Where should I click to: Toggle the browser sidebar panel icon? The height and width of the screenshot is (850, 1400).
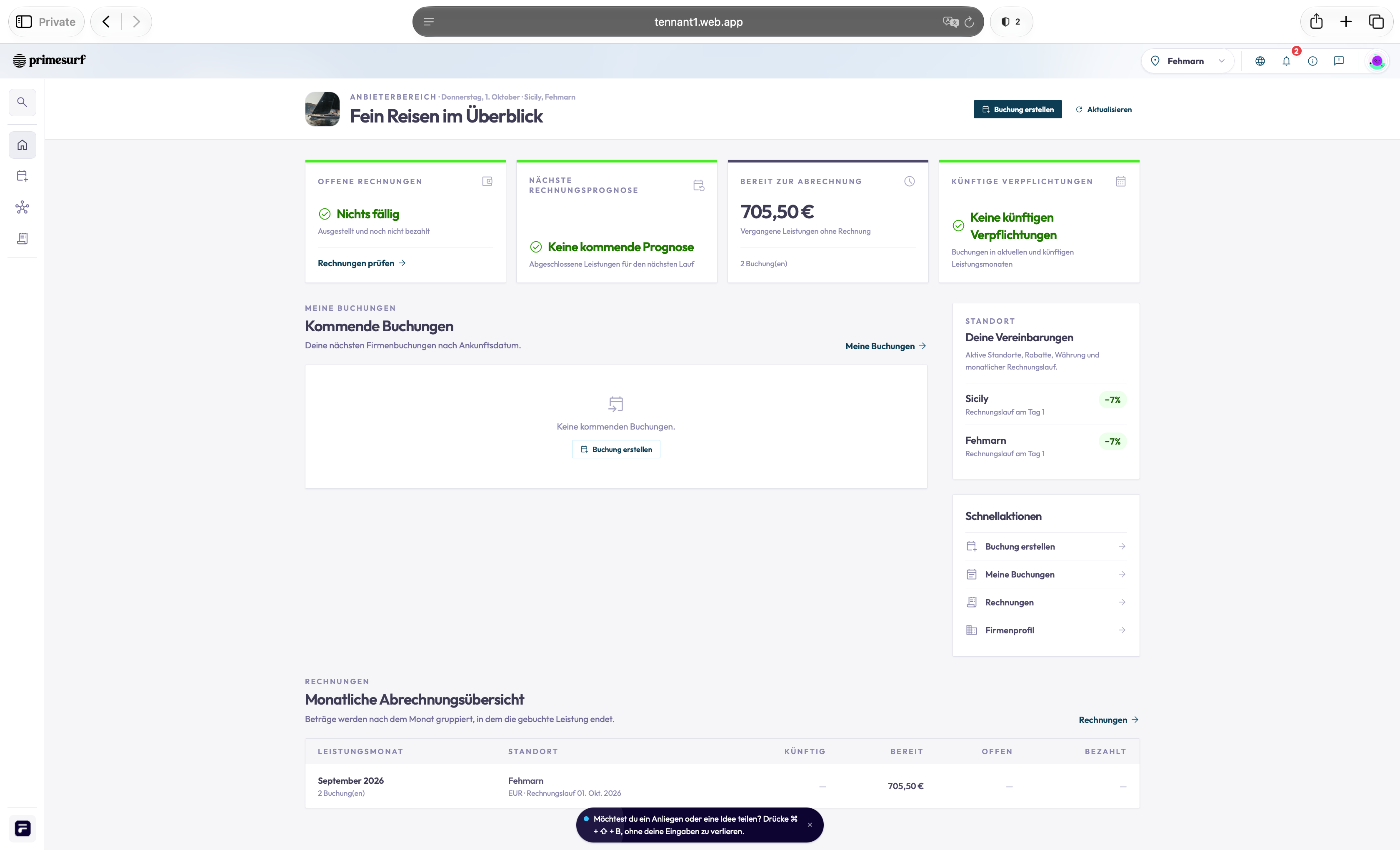(x=24, y=22)
